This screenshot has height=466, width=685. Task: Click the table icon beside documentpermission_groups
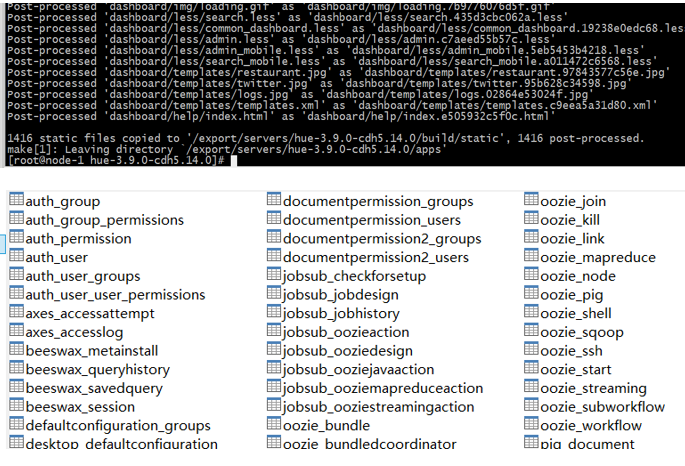tap(274, 199)
